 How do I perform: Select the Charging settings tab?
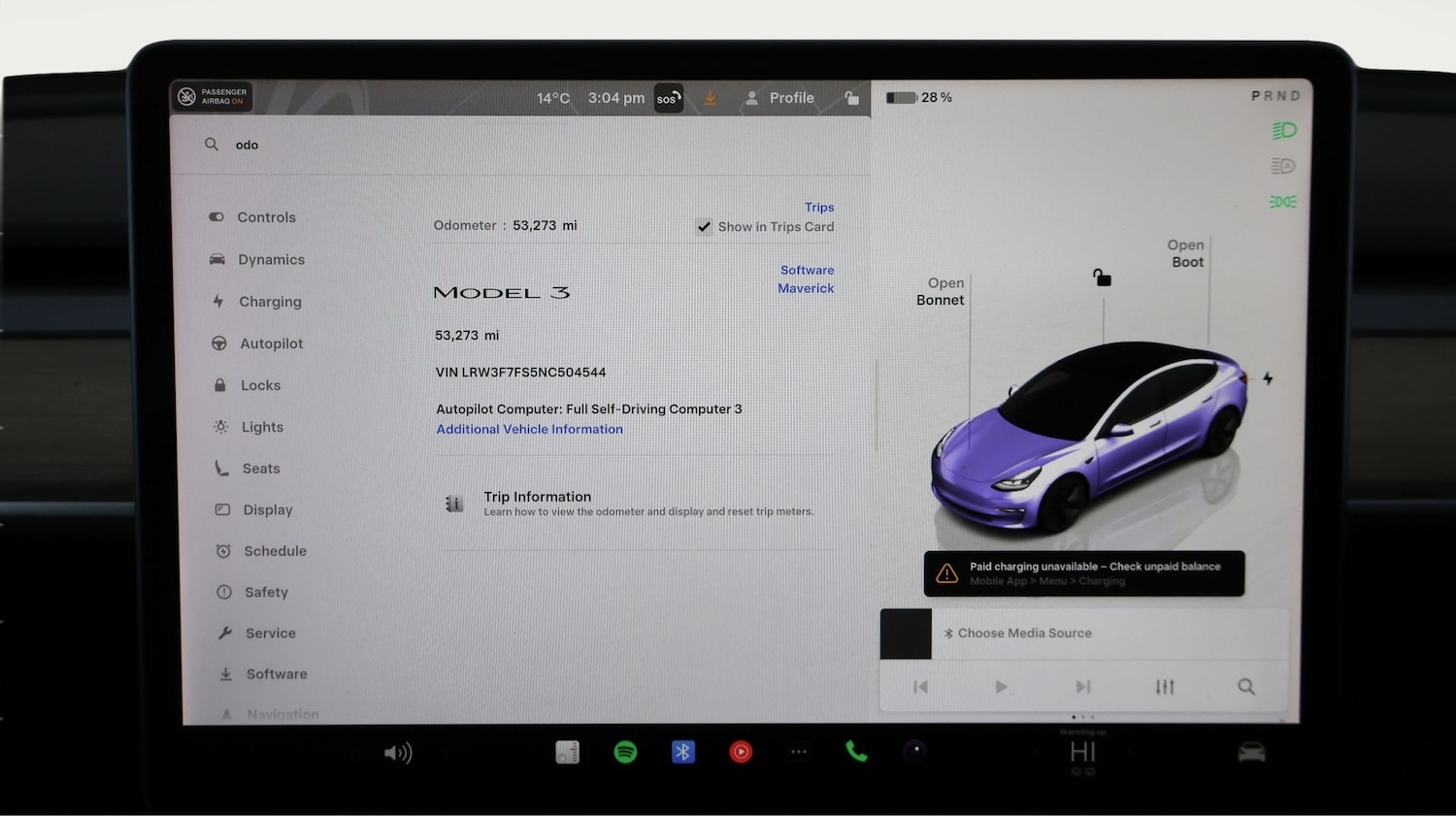(269, 301)
